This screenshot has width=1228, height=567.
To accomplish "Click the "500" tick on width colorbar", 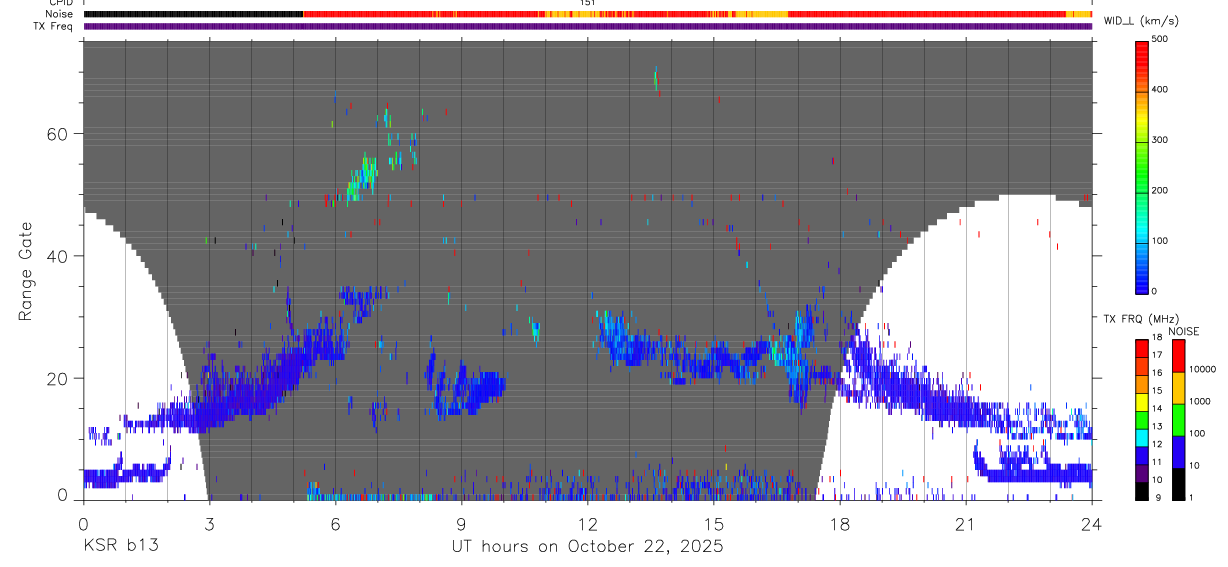I will (x=1160, y=39).
